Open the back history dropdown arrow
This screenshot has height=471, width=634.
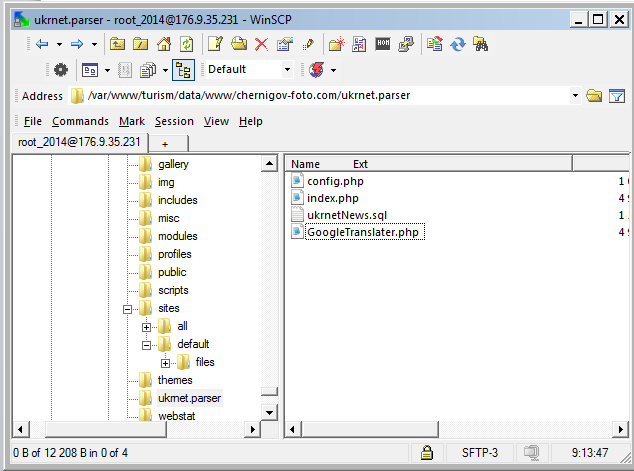tap(59, 44)
